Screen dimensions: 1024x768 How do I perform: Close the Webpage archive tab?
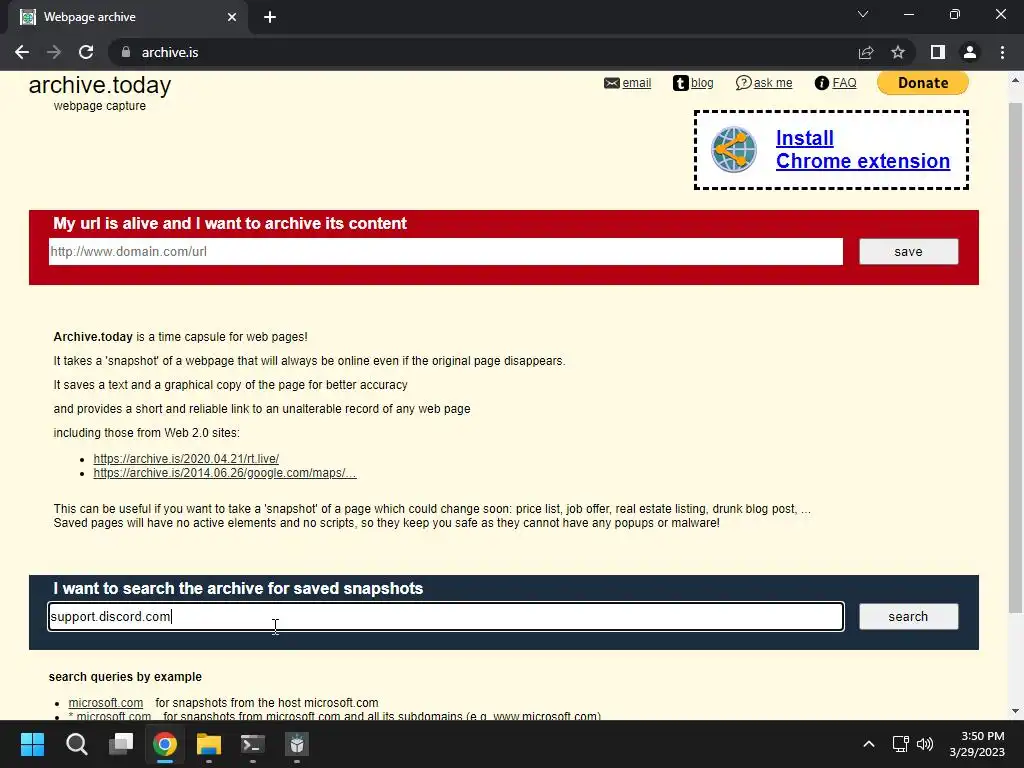(232, 17)
